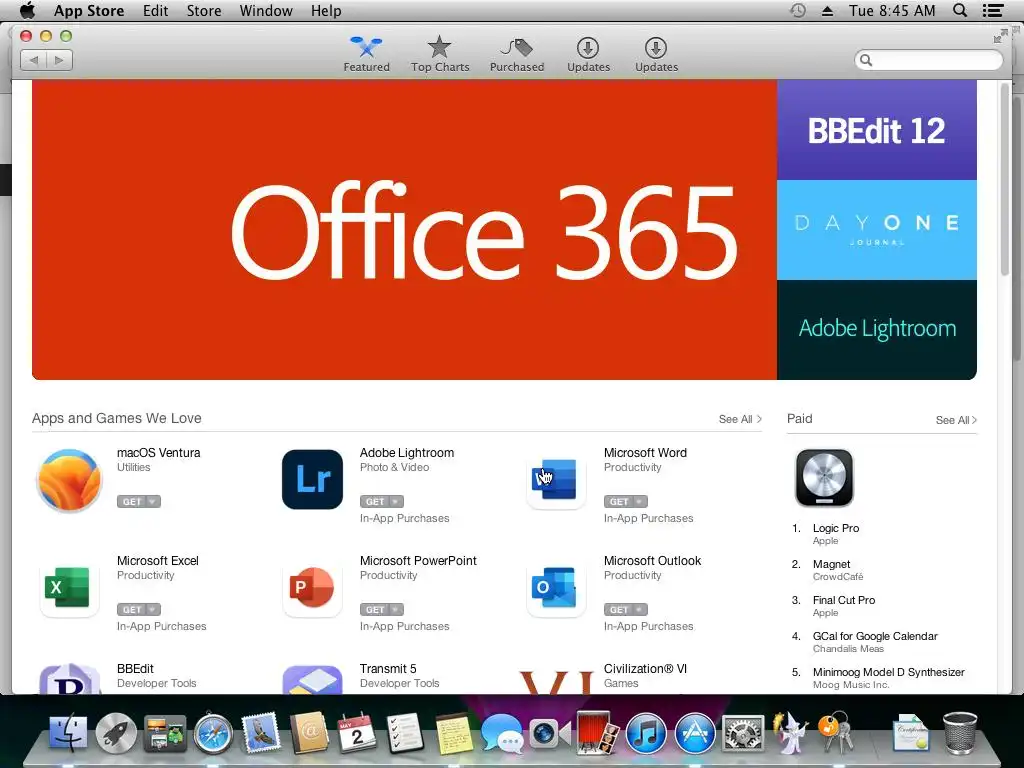Open the Microsoft Outlook title link

tap(652, 560)
